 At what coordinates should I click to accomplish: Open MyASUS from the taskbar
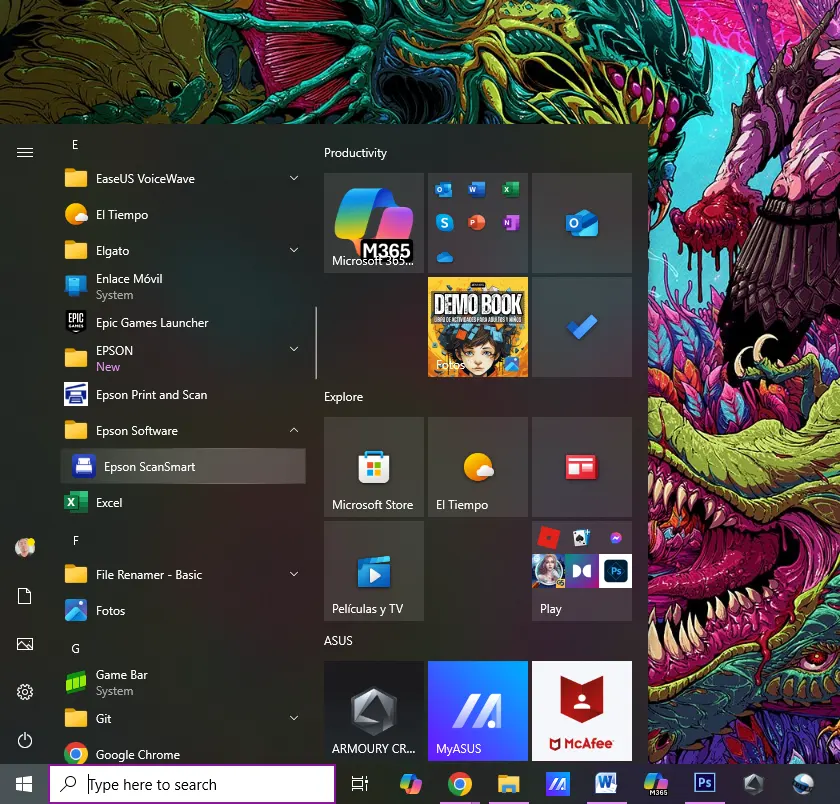point(558,784)
